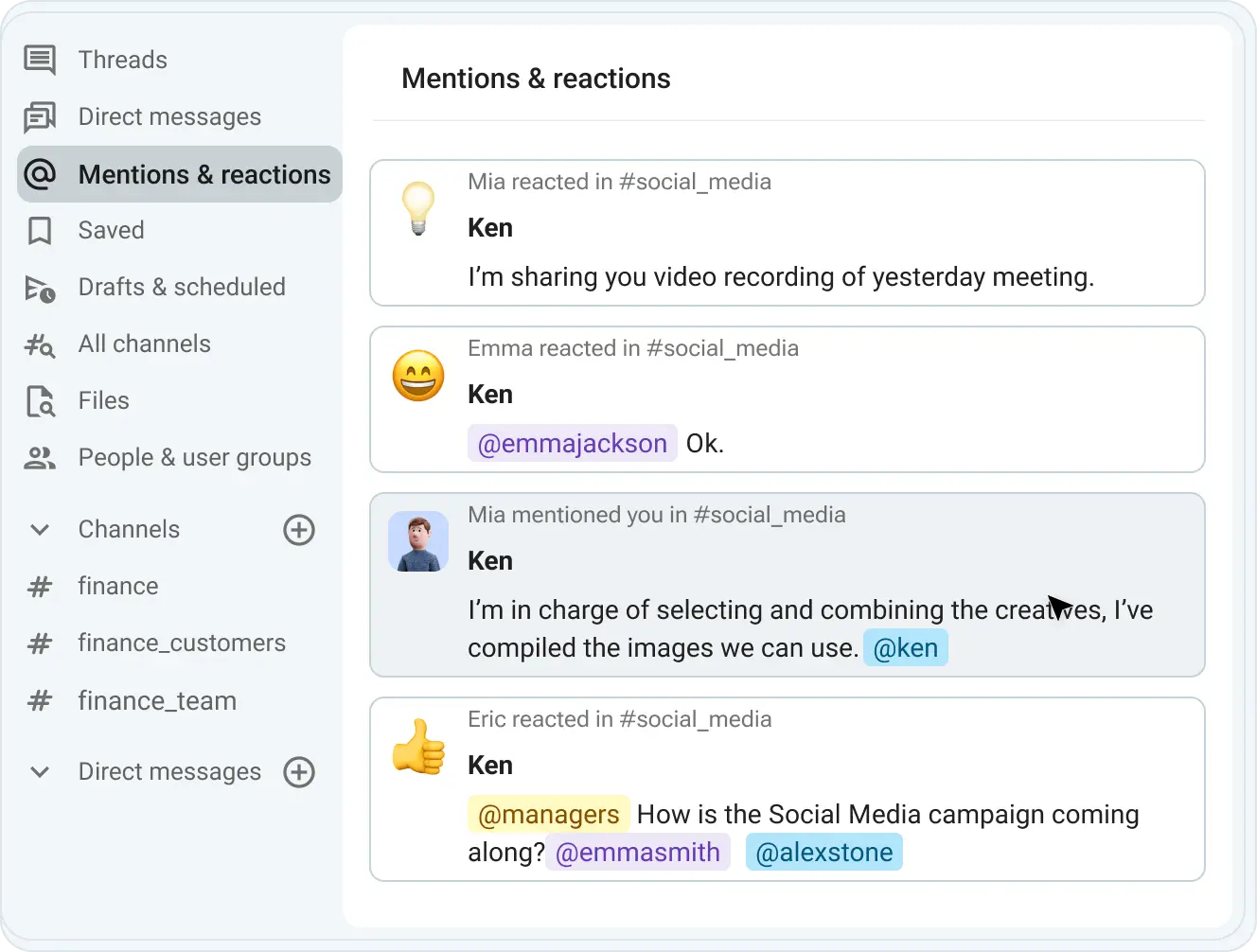Viewport: 1257px width, 952px height.
Task: Click the light bulb reaction emoji
Action: pyautogui.click(x=418, y=208)
